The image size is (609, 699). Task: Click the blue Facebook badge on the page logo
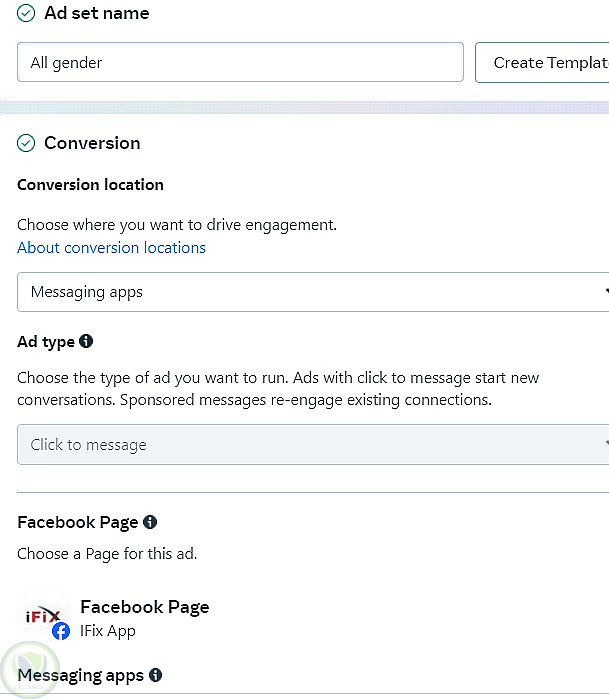61,631
